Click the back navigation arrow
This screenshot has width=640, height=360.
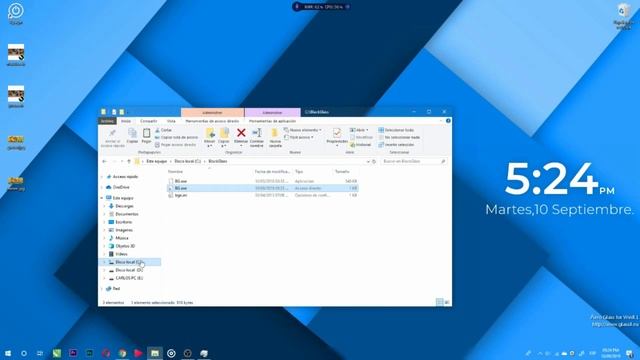pyautogui.click(x=104, y=162)
